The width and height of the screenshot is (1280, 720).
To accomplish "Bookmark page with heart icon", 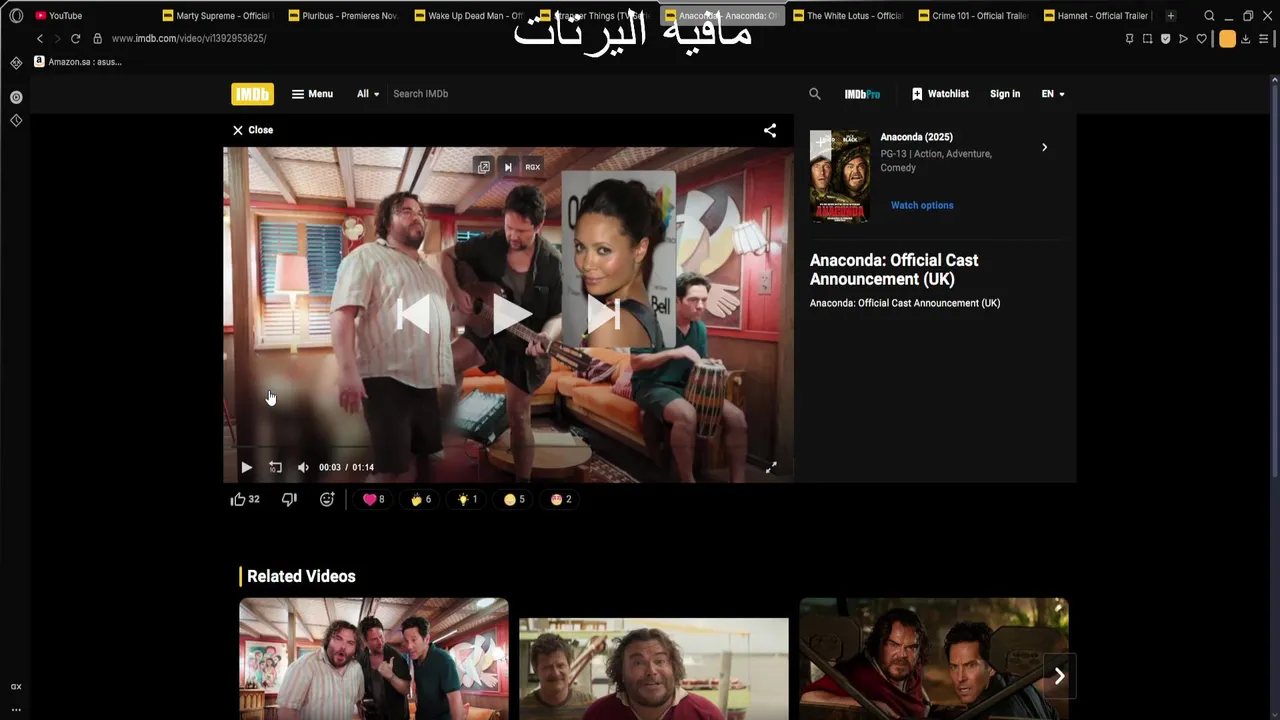I will 1202,39.
